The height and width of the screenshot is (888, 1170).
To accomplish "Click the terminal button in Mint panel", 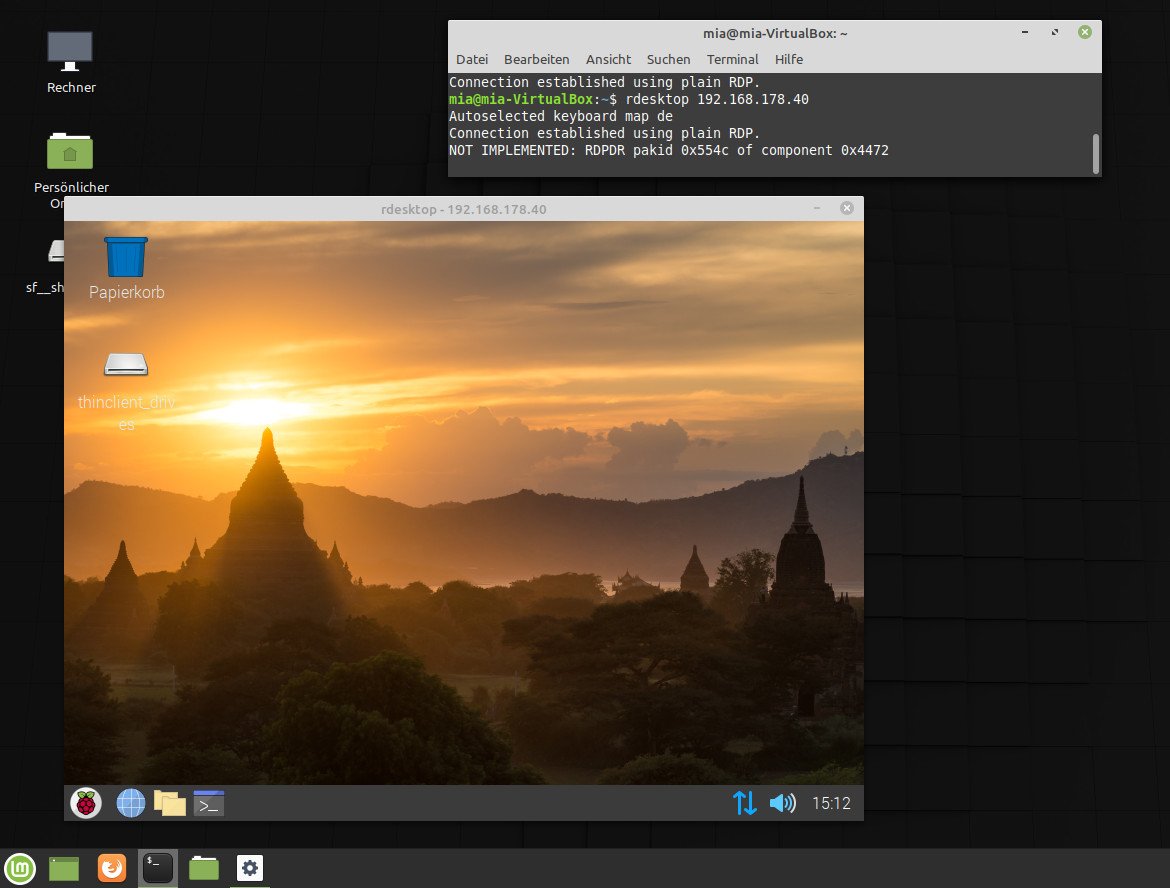I will pos(157,869).
